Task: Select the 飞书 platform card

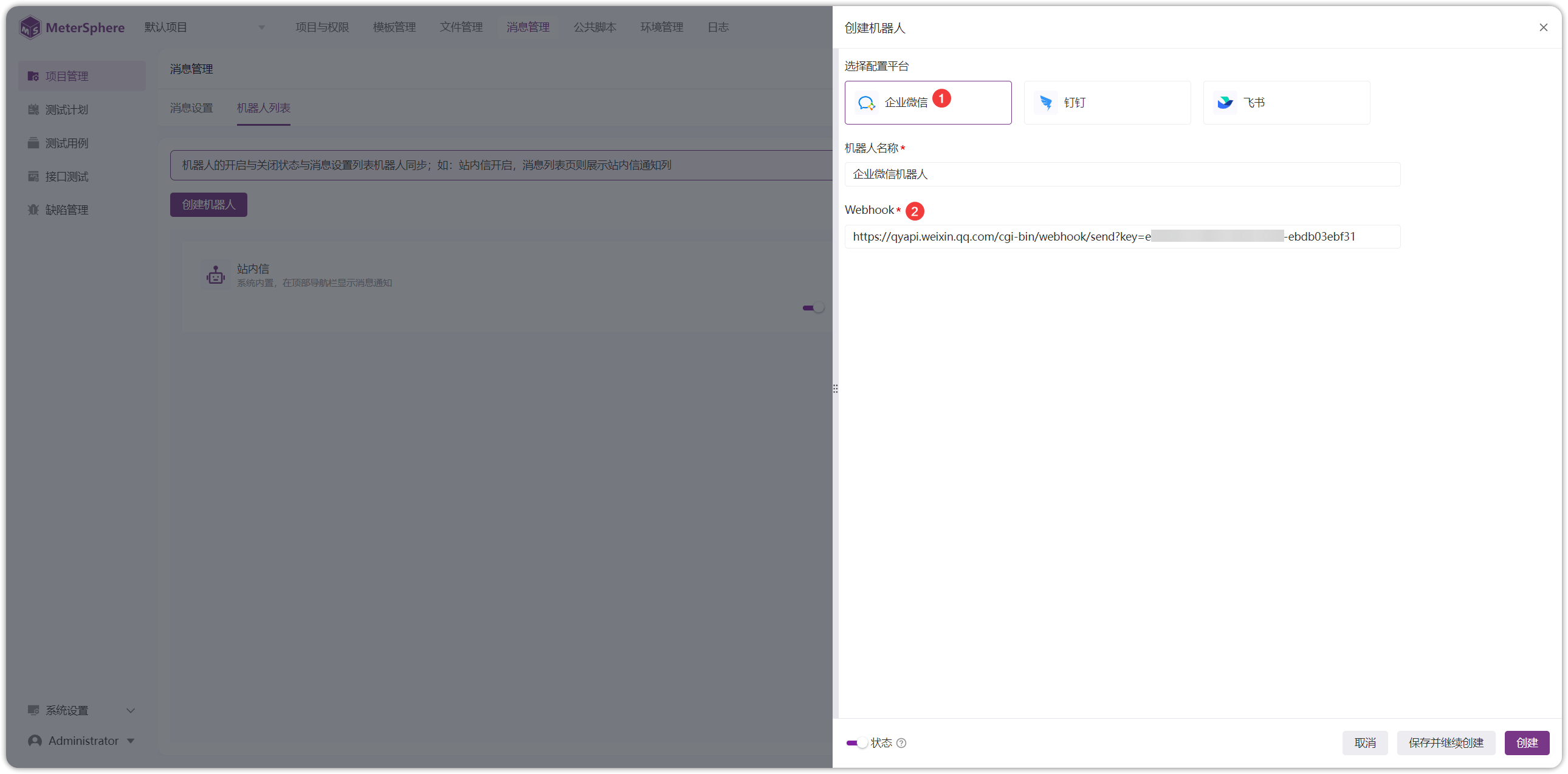Action: point(1286,102)
